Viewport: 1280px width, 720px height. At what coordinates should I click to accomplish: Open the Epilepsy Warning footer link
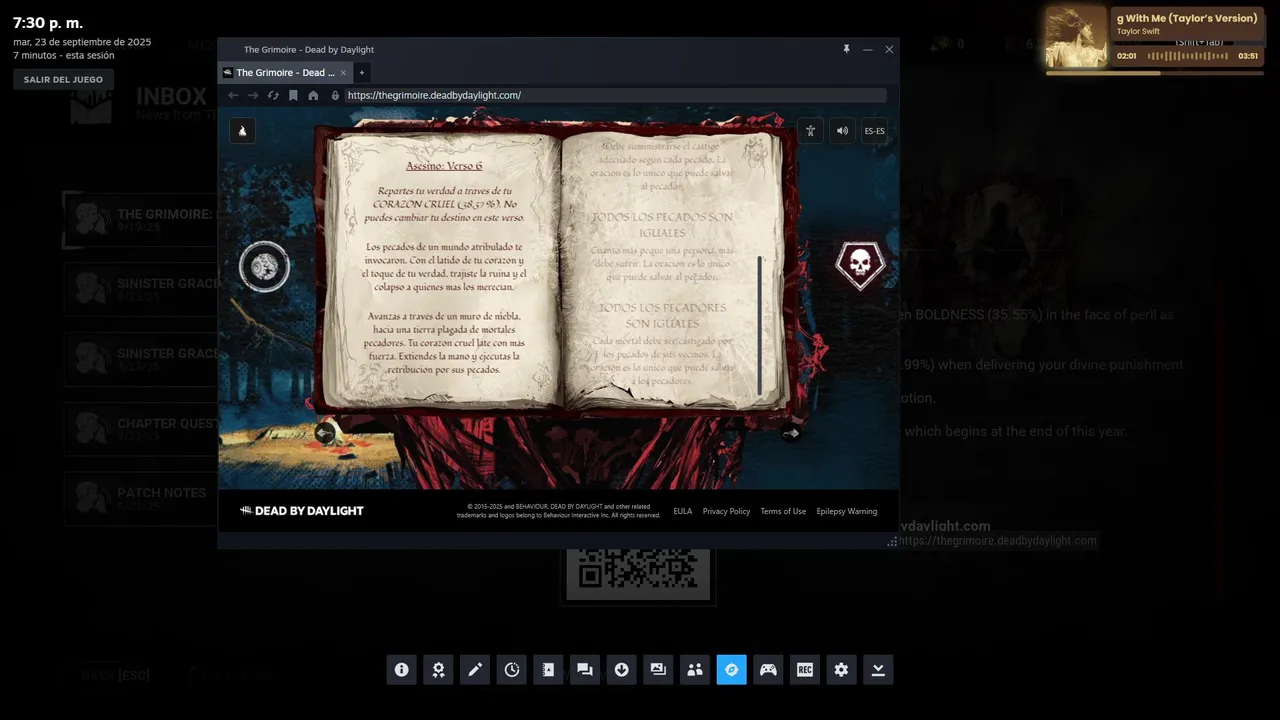click(847, 511)
